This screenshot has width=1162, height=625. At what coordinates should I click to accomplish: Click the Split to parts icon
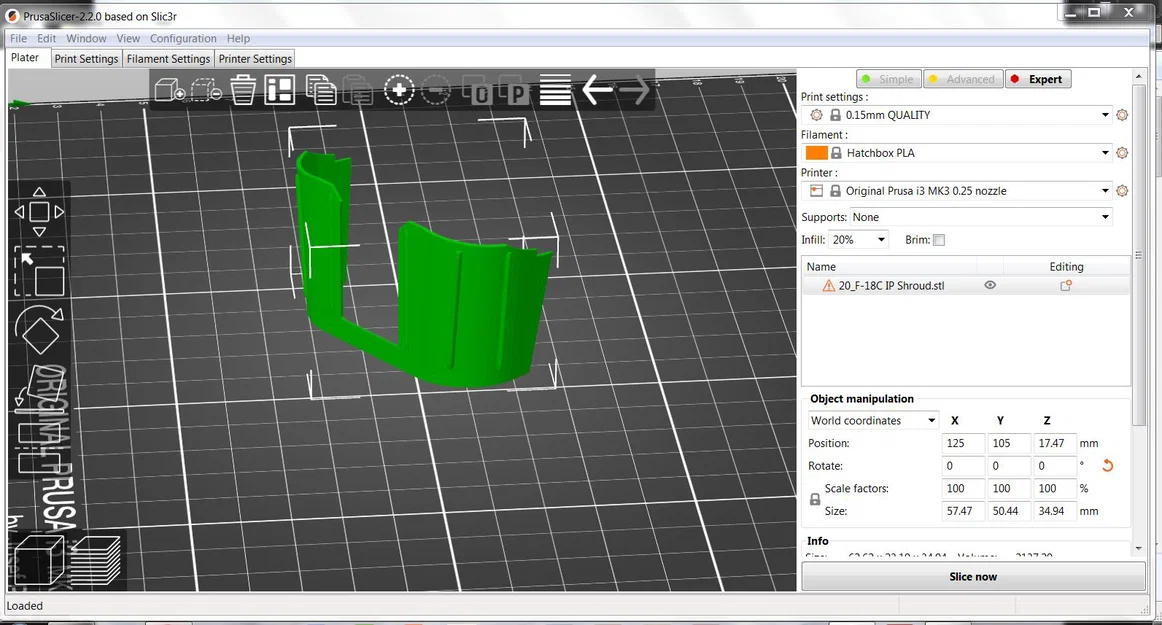(x=514, y=90)
